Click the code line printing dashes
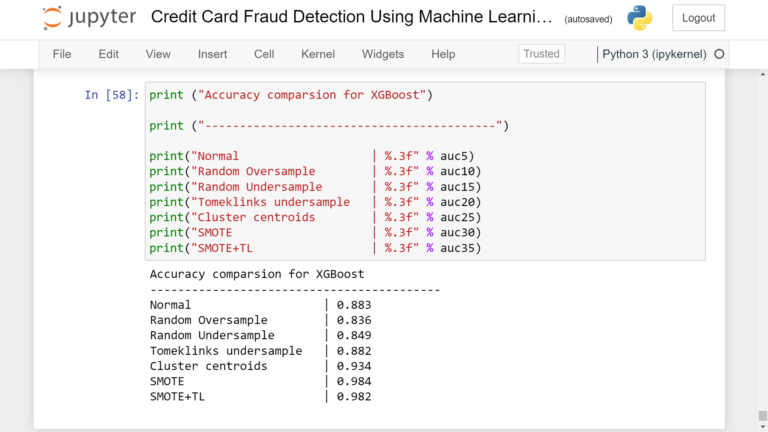 click(x=329, y=126)
